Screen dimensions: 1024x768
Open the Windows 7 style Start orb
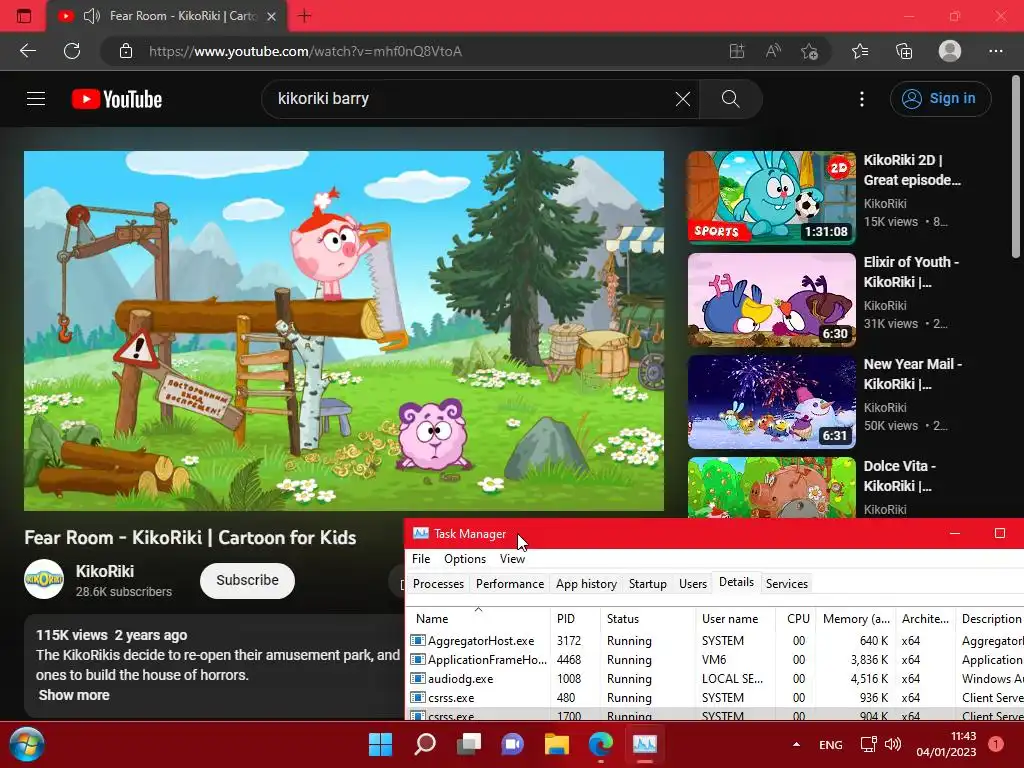(27, 744)
